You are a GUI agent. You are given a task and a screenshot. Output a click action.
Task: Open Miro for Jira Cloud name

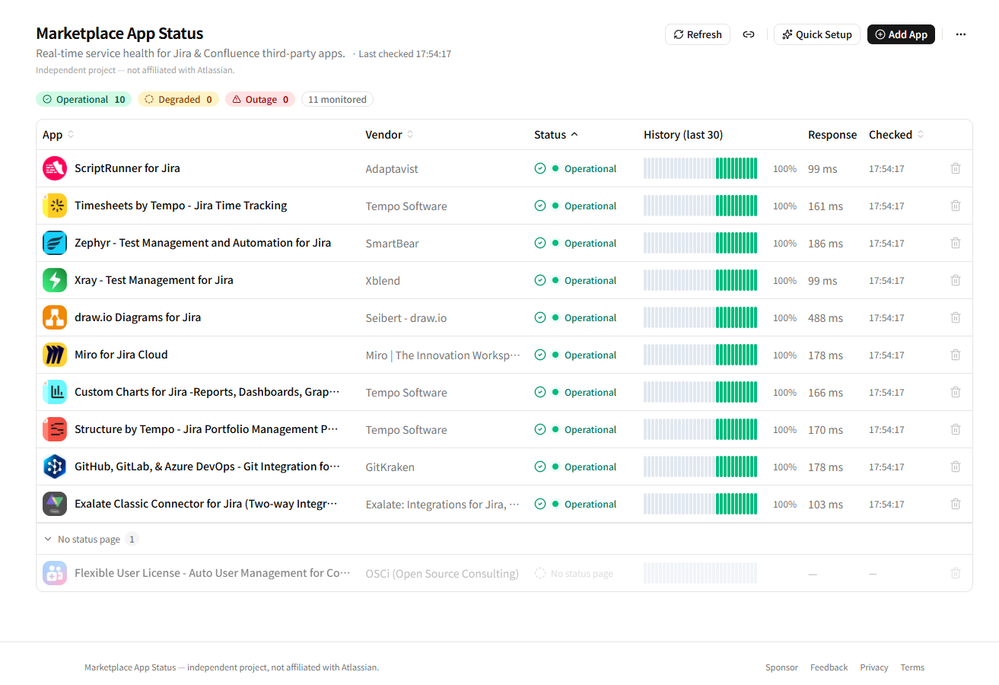(121, 355)
